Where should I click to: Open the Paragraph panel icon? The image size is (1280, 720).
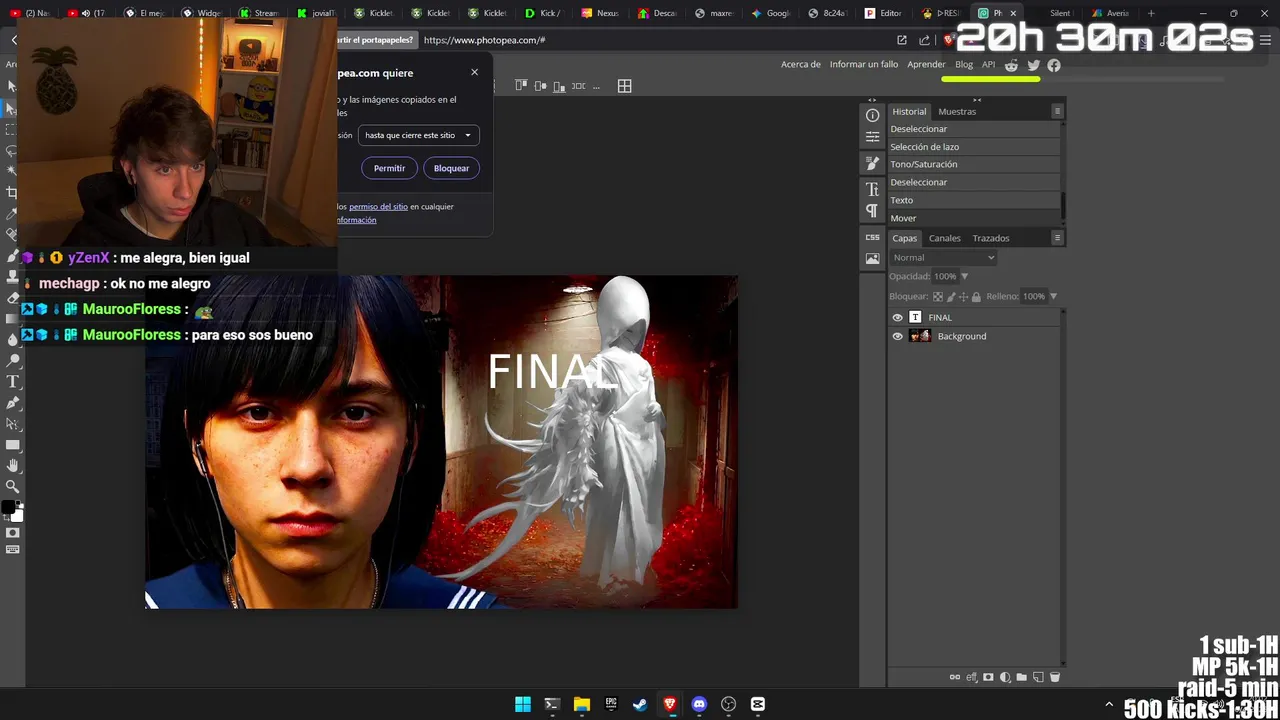pyautogui.click(x=872, y=210)
